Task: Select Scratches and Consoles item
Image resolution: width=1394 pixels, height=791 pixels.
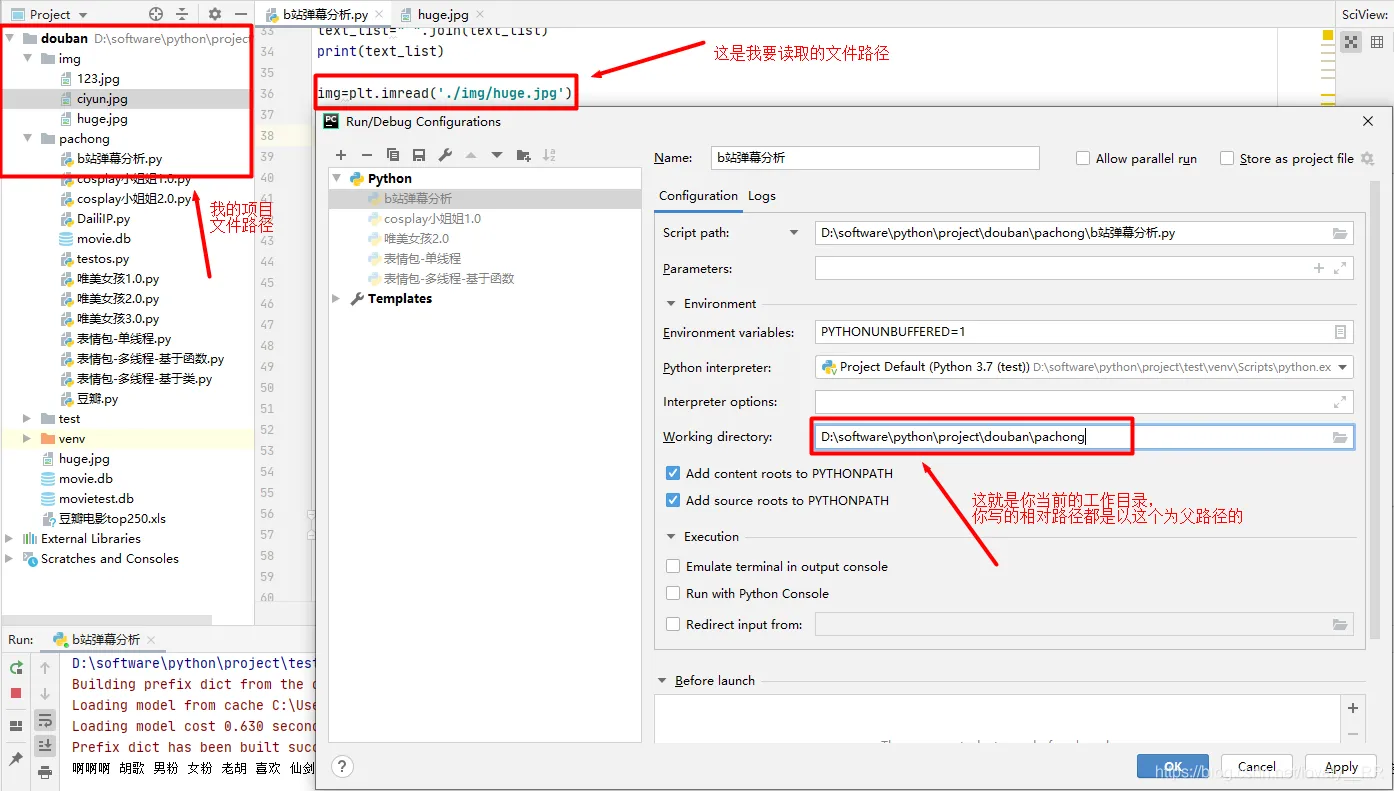Action: [x=109, y=558]
